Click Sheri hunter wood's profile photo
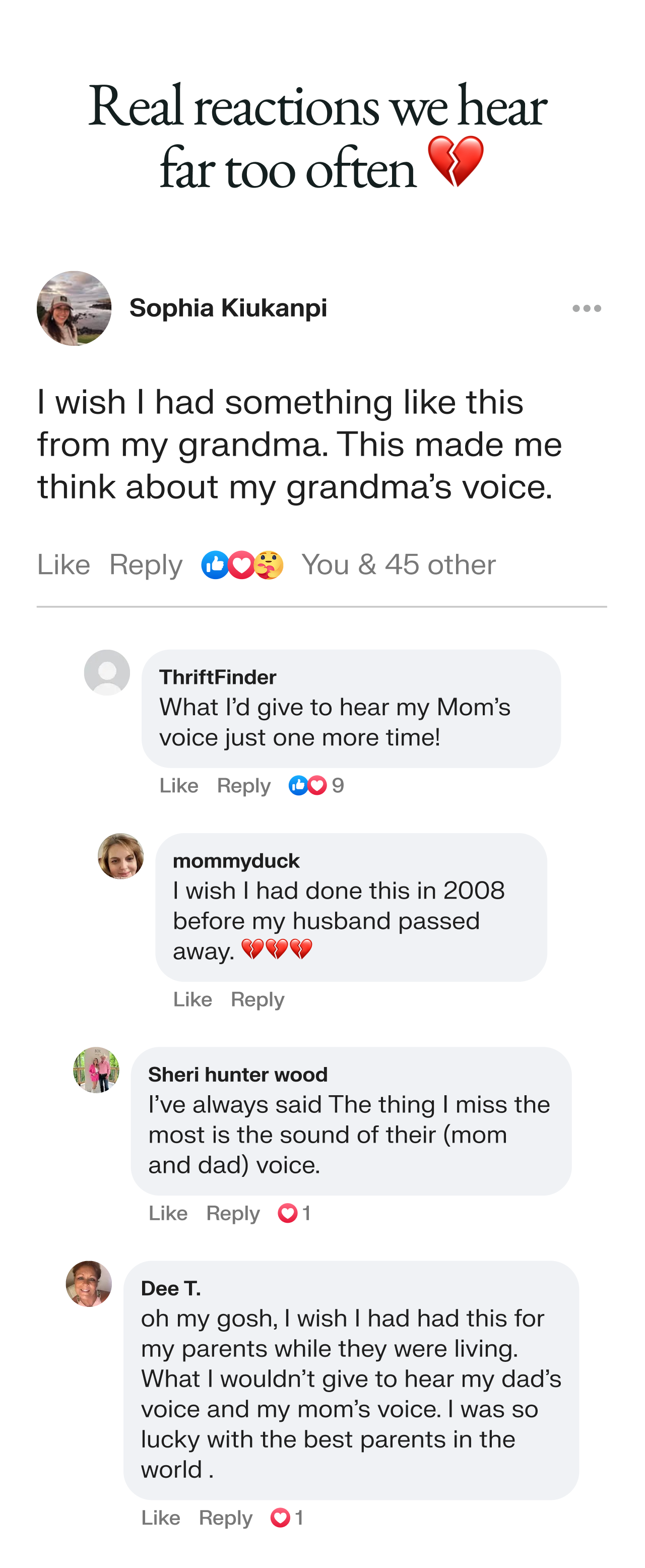The width and height of the screenshot is (645, 1568). [x=97, y=1070]
